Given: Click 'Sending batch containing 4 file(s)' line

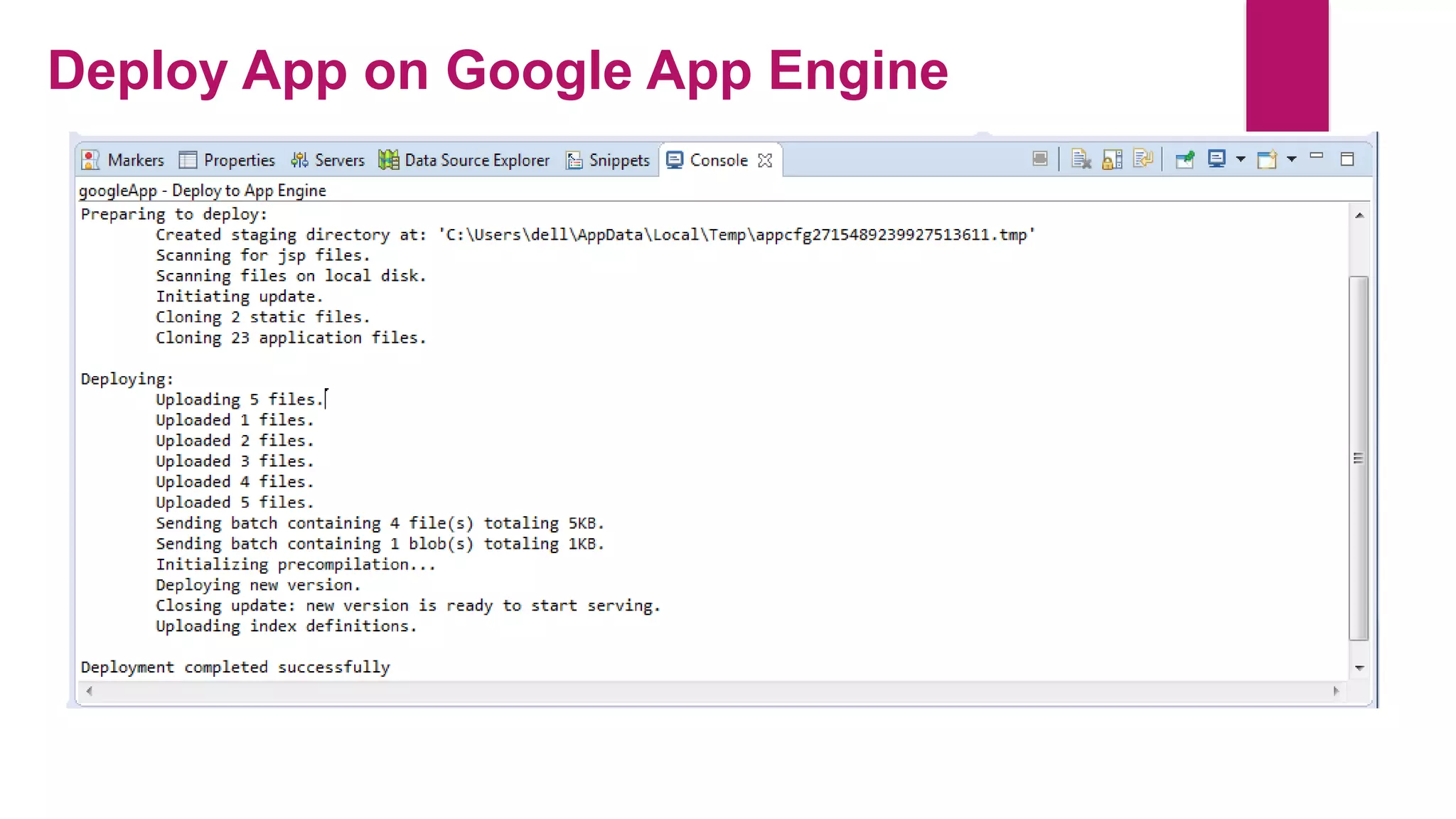Looking at the screenshot, I should point(380,523).
